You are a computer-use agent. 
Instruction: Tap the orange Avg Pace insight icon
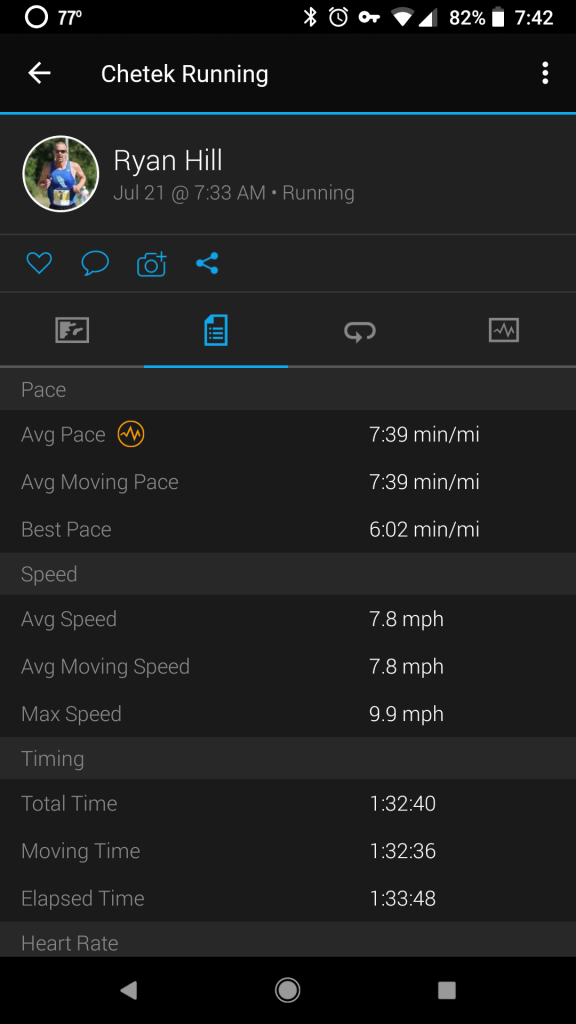click(131, 434)
